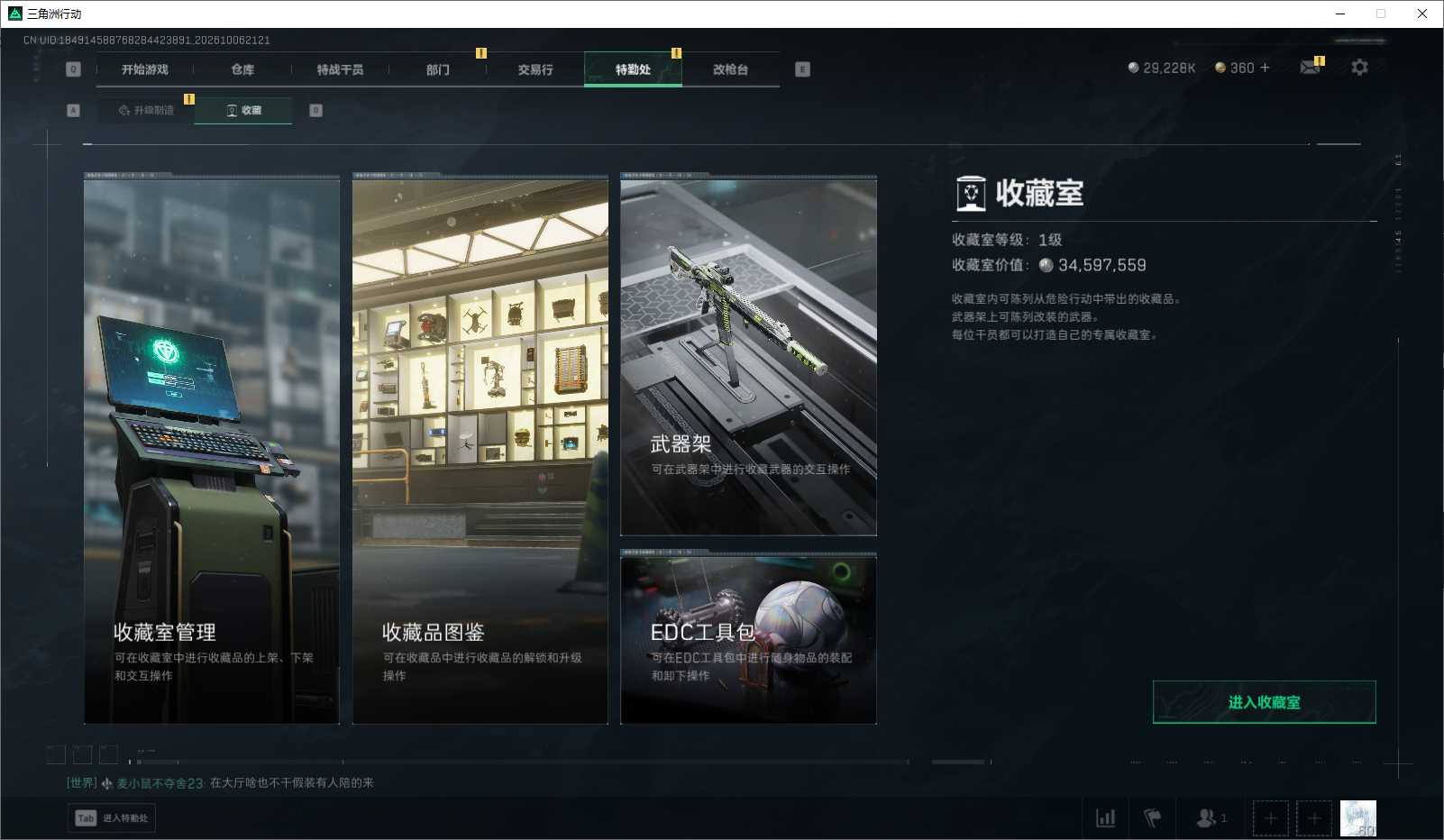Click the first empty squad slot plus
Image resolution: width=1444 pixels, height=840 pixels.
1271,818
